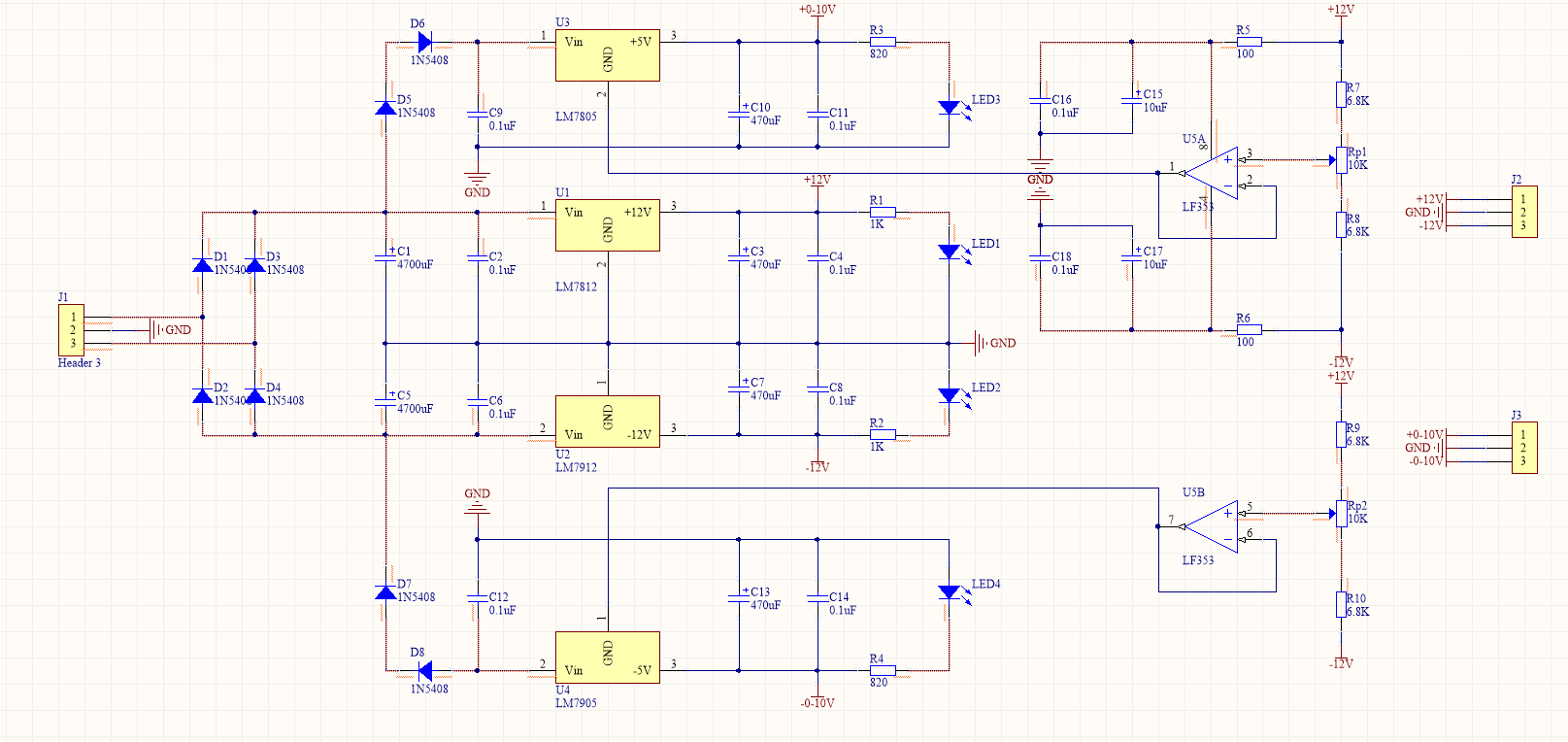Select capacitor C1 4700uF
Image resolution: width=1568 pixels, height=742 pixels.
[385, 256]
